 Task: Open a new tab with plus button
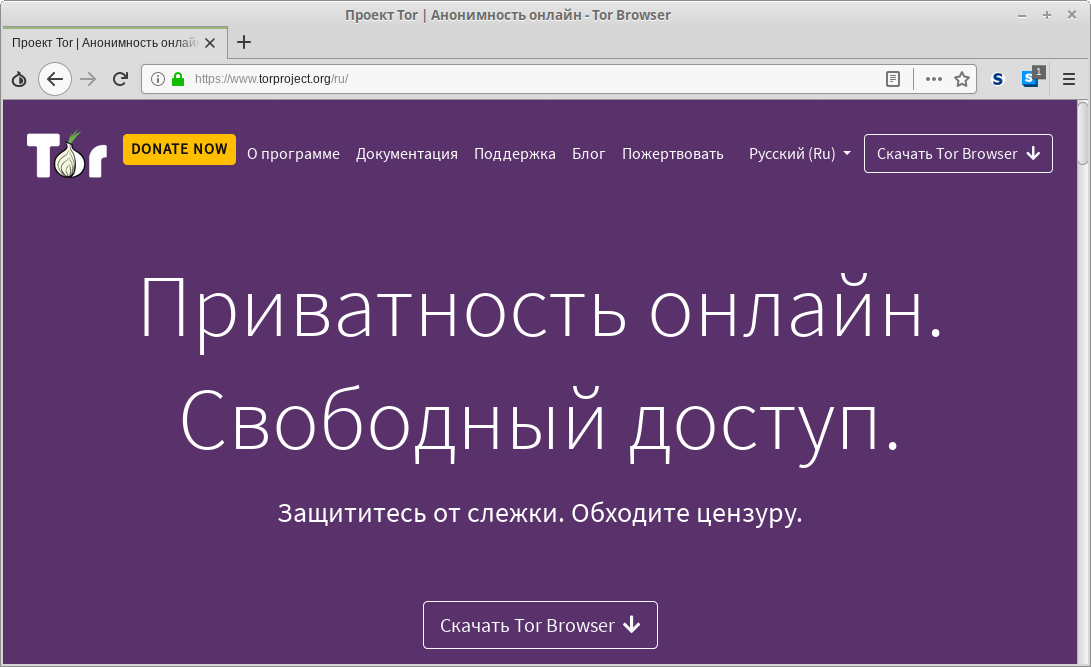[244, 42]
